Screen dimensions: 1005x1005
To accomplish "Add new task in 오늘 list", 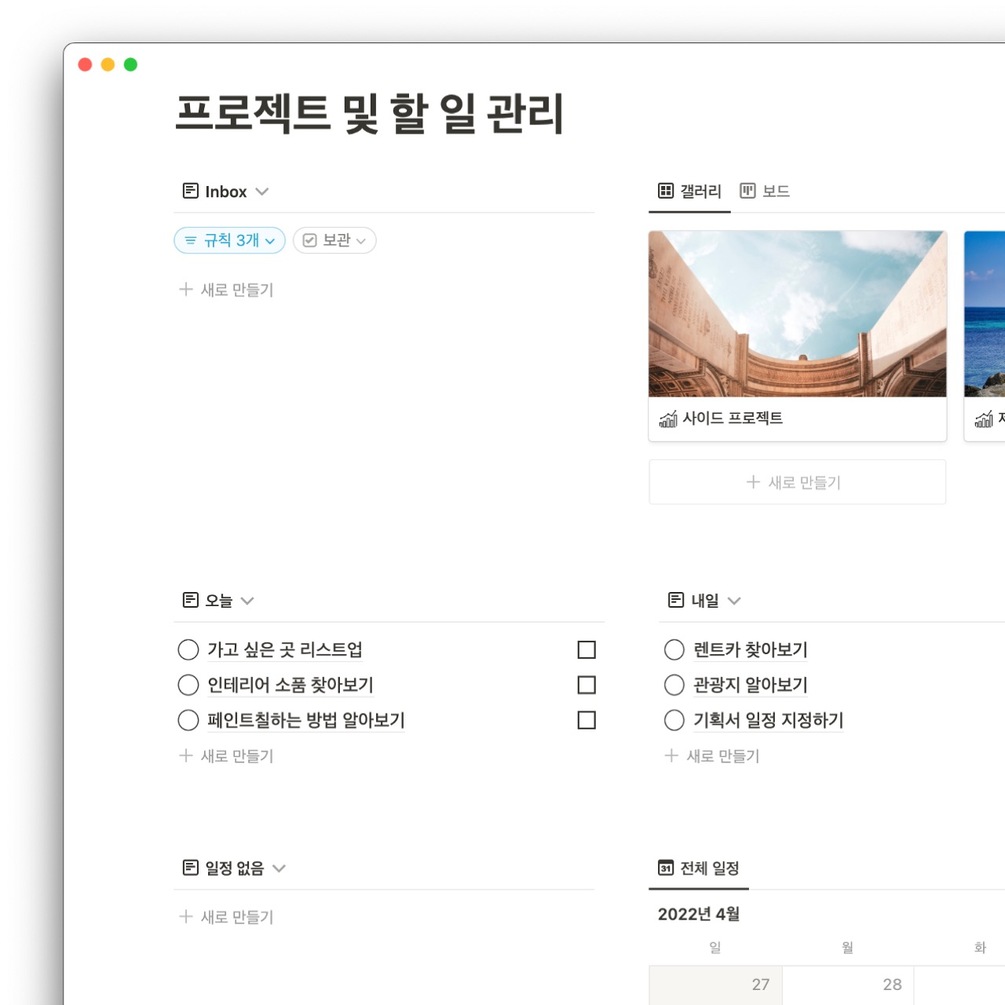I will (227, 755).
